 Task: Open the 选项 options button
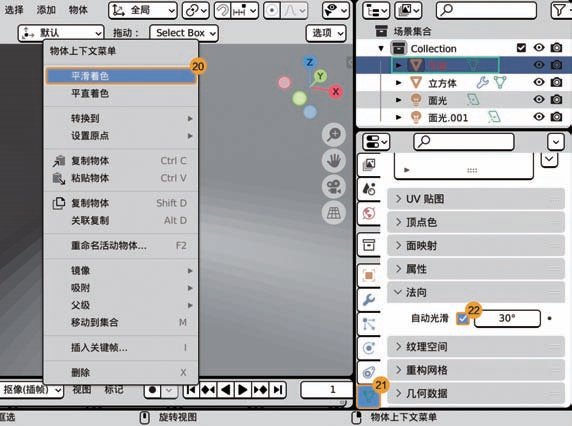(x=326, y=33)
